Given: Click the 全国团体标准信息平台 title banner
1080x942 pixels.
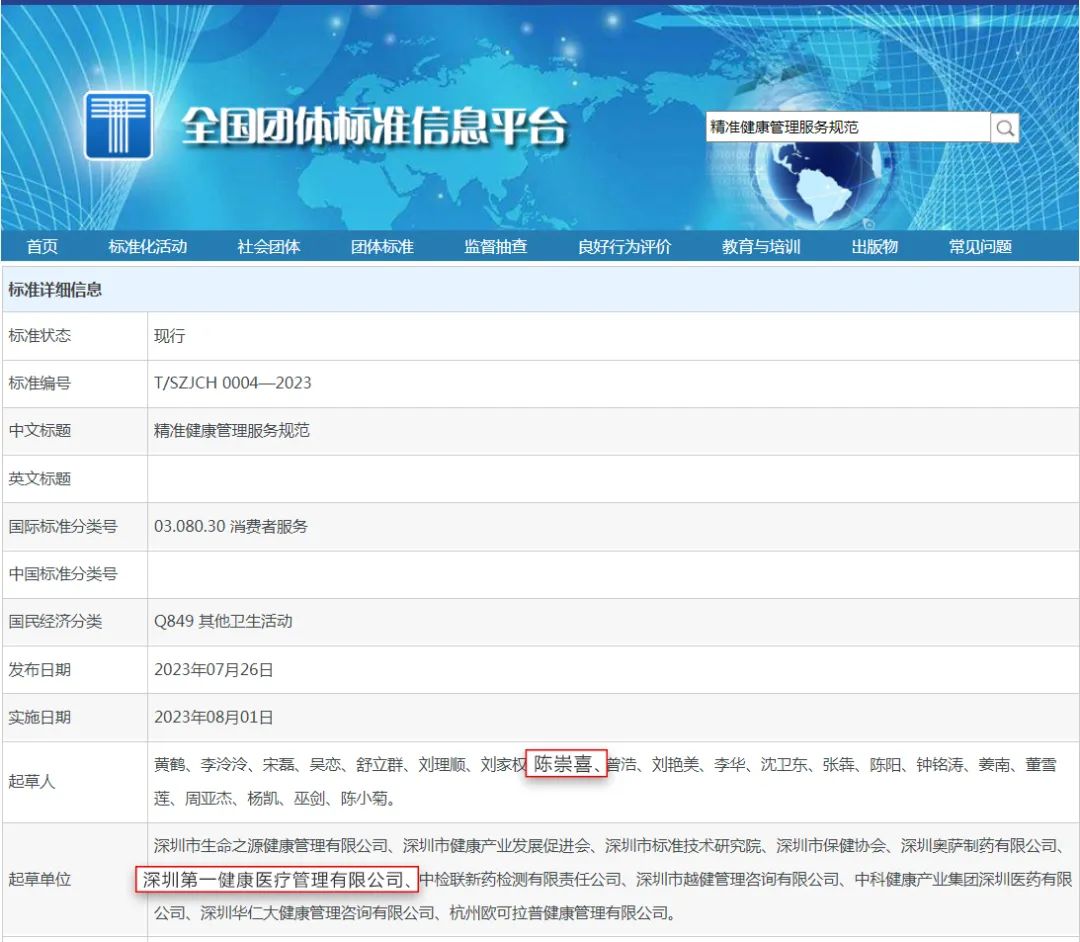Looking at the screenshot, I should coord(373,127).
